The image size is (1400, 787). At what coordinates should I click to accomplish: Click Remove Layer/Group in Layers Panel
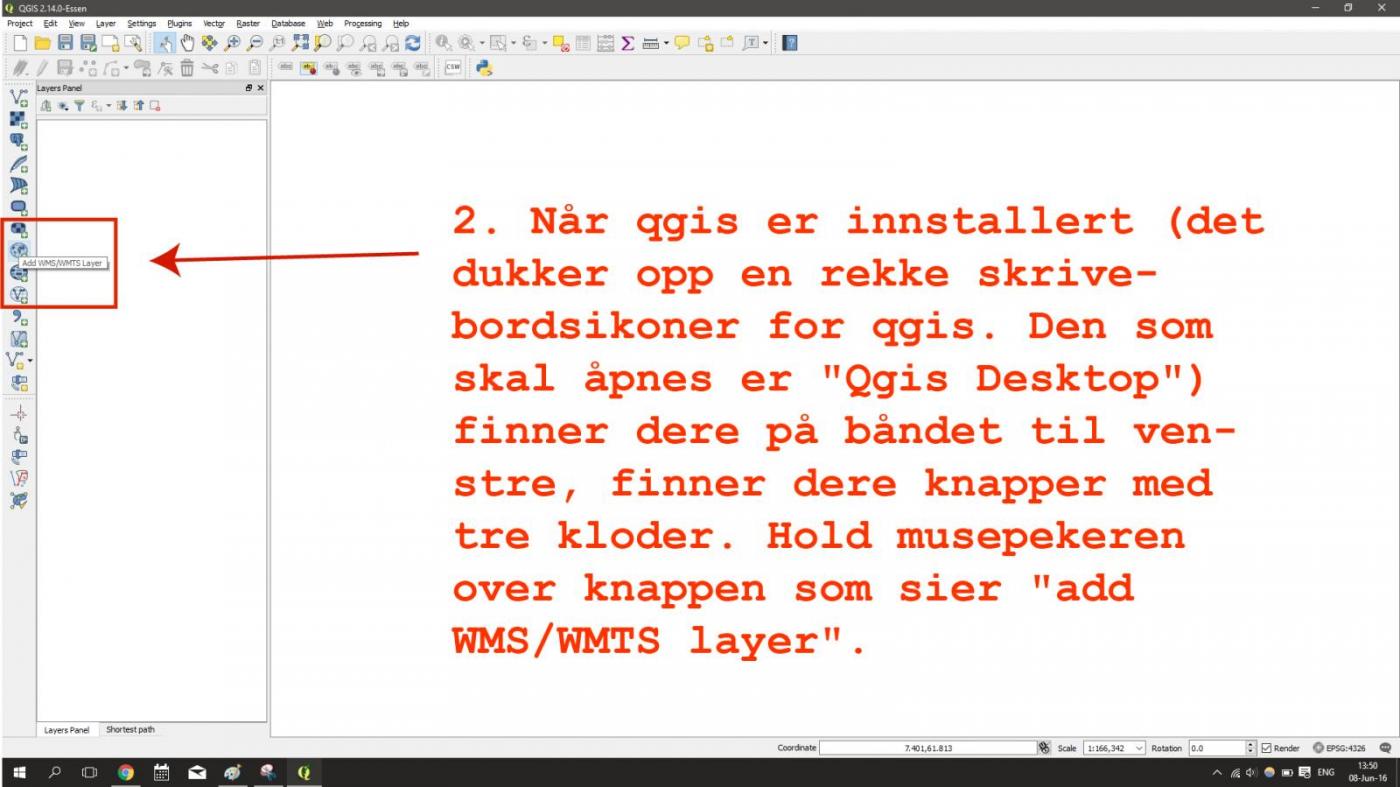click(x=153, y=105)
